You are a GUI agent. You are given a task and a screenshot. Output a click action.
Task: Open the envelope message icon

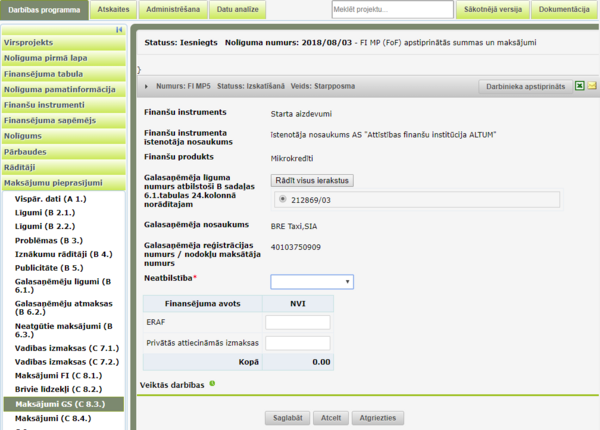tap(592, 86)
